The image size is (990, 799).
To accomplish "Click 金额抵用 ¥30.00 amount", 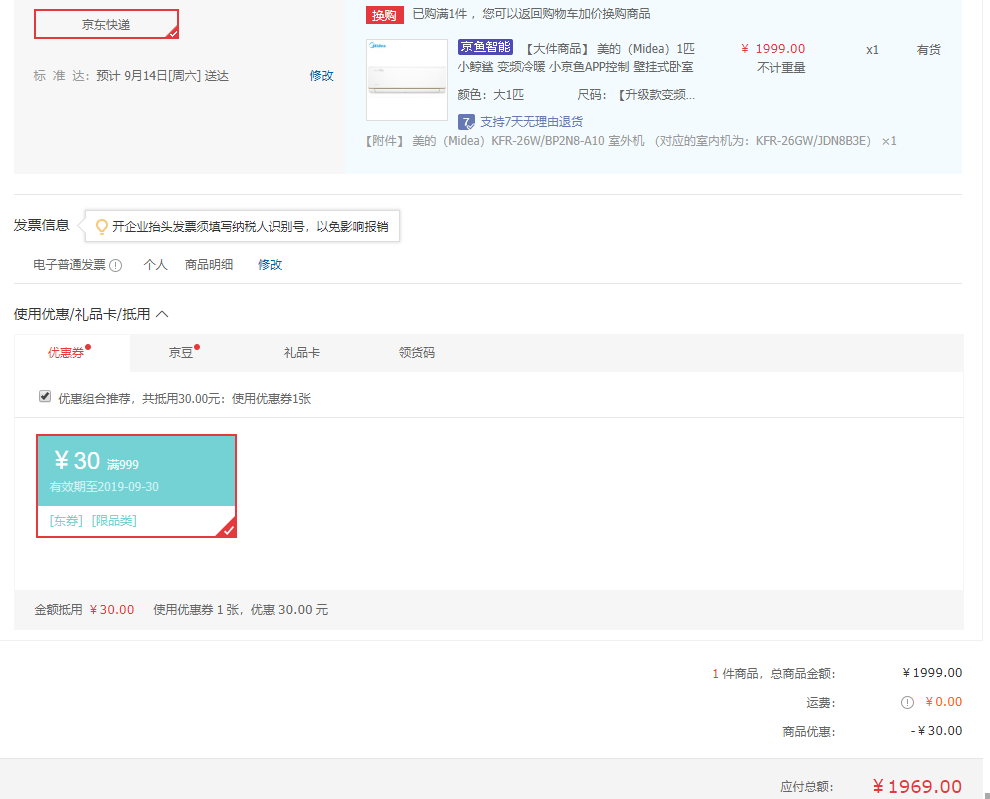I will tap(112, 610).
